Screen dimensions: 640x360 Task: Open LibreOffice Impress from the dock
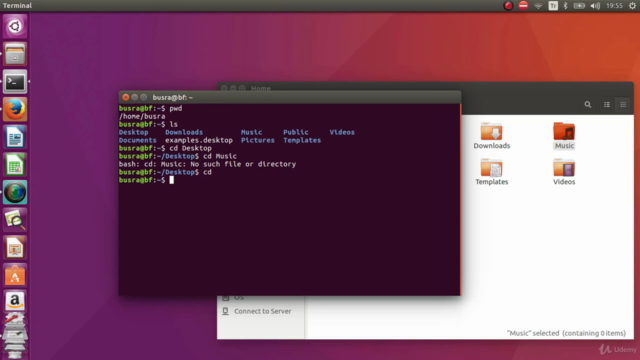15,248
